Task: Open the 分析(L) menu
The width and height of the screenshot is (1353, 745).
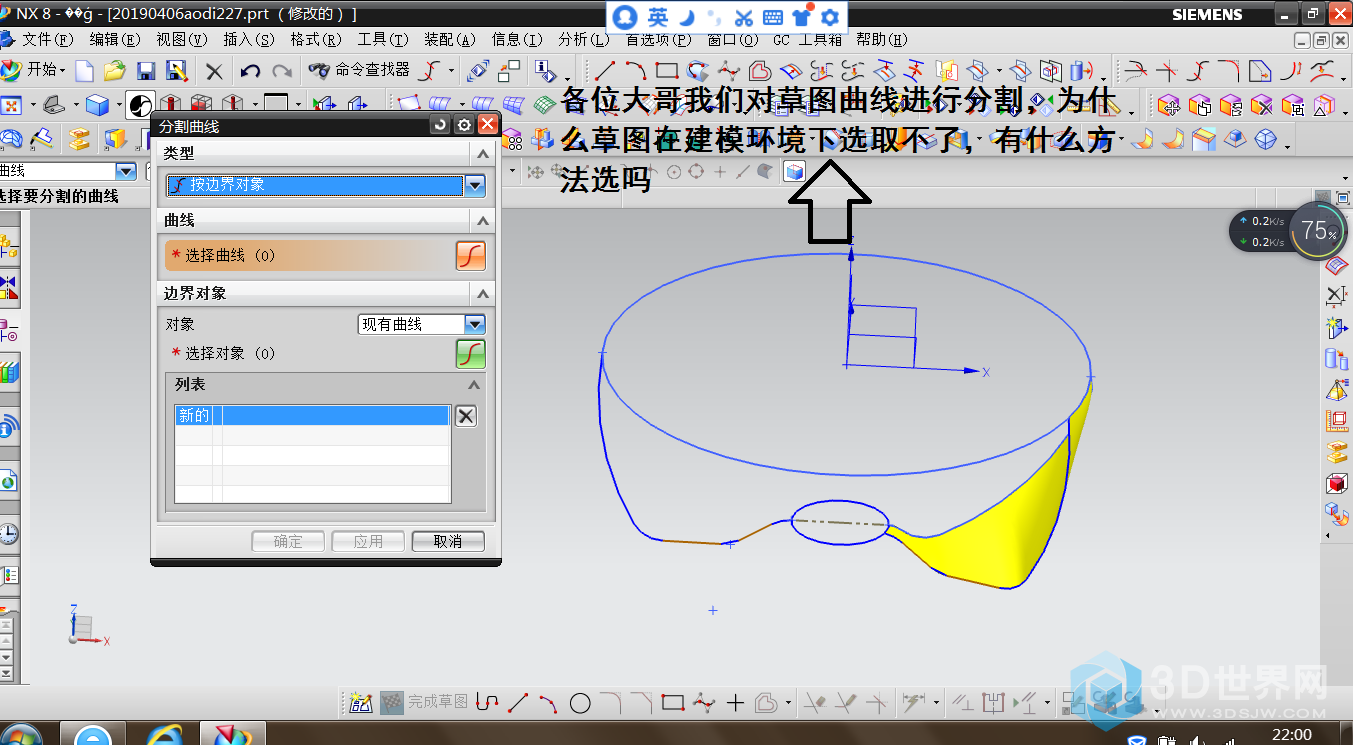Action: (584, 39)
